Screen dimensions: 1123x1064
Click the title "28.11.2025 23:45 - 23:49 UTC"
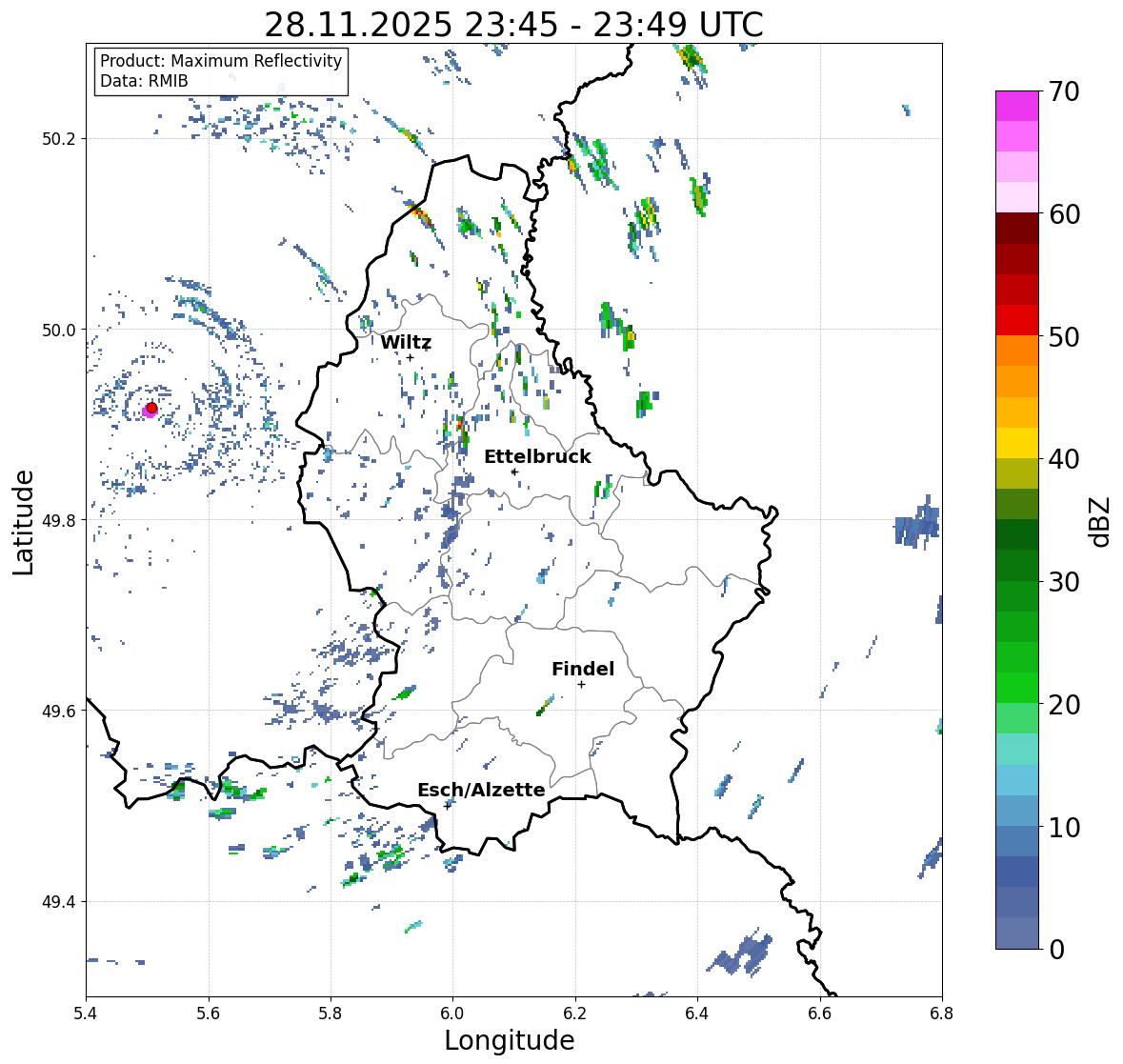[x=513, y=25]
